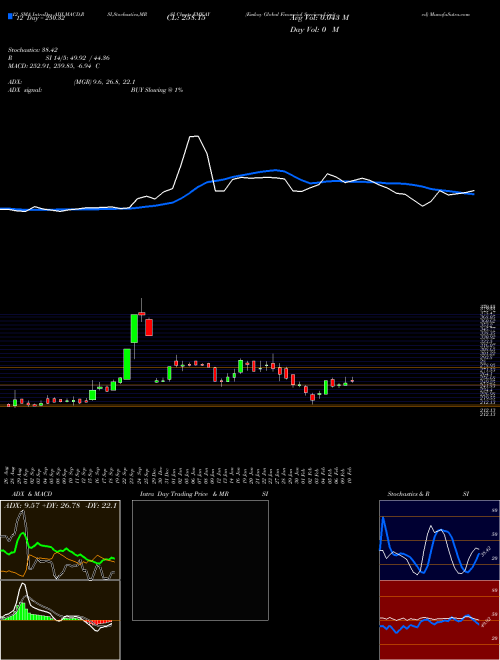
Task: Click the "BUY Slowing @ 1%" ADX signal
Action: coord(157,90)
